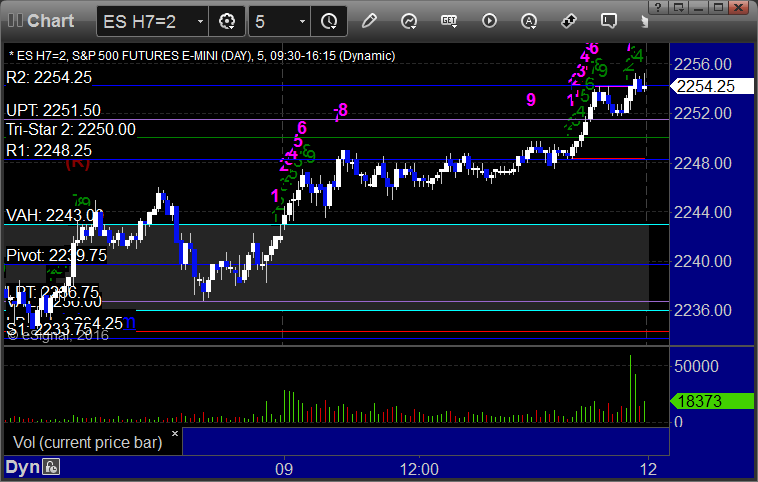758x482 pixels.
Task: Click the chart settings gear icon
Action: click(227, 21)
